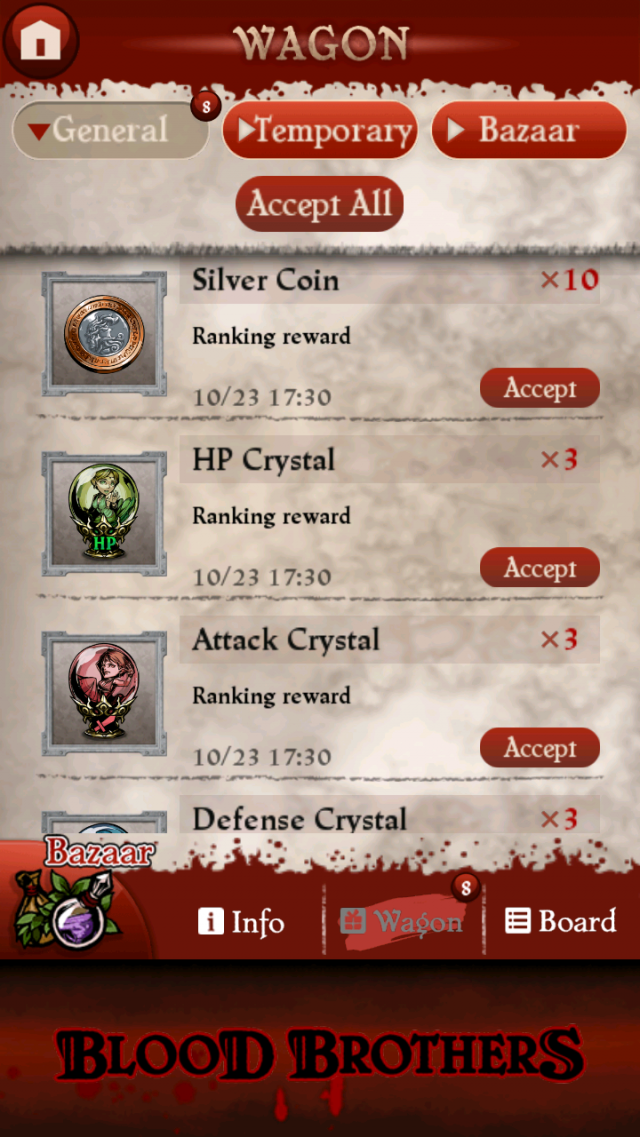
Task: Tap the partially visible Defense Crystal icon
Action: (x=104, y=823)
